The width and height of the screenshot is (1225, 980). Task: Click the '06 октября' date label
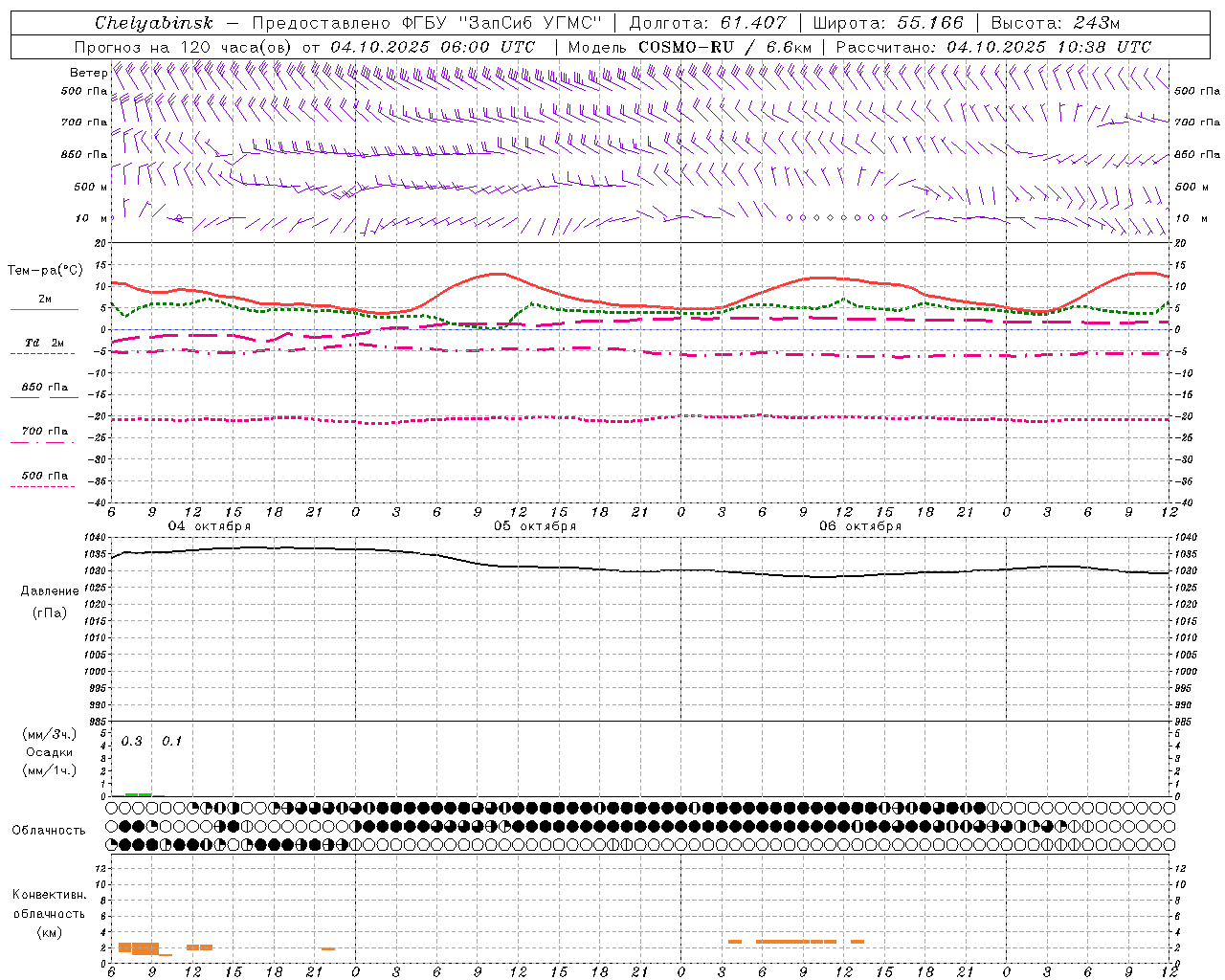[860, 526]
